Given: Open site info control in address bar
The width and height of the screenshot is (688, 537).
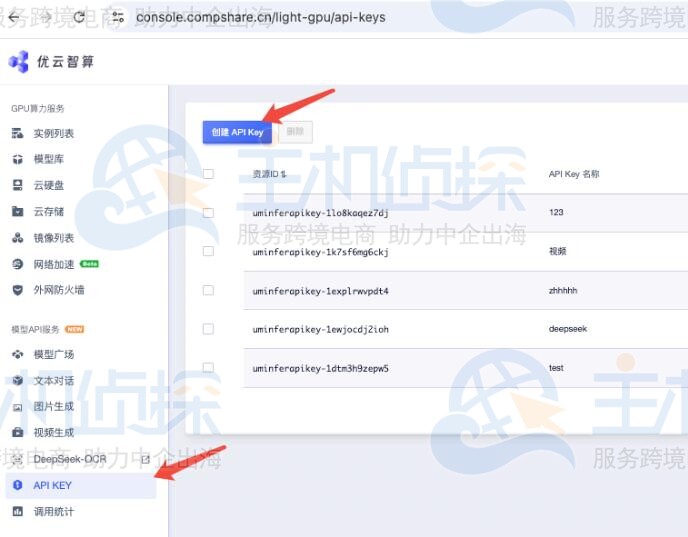Looking at the screenshot, I should [x=117, y=17].
